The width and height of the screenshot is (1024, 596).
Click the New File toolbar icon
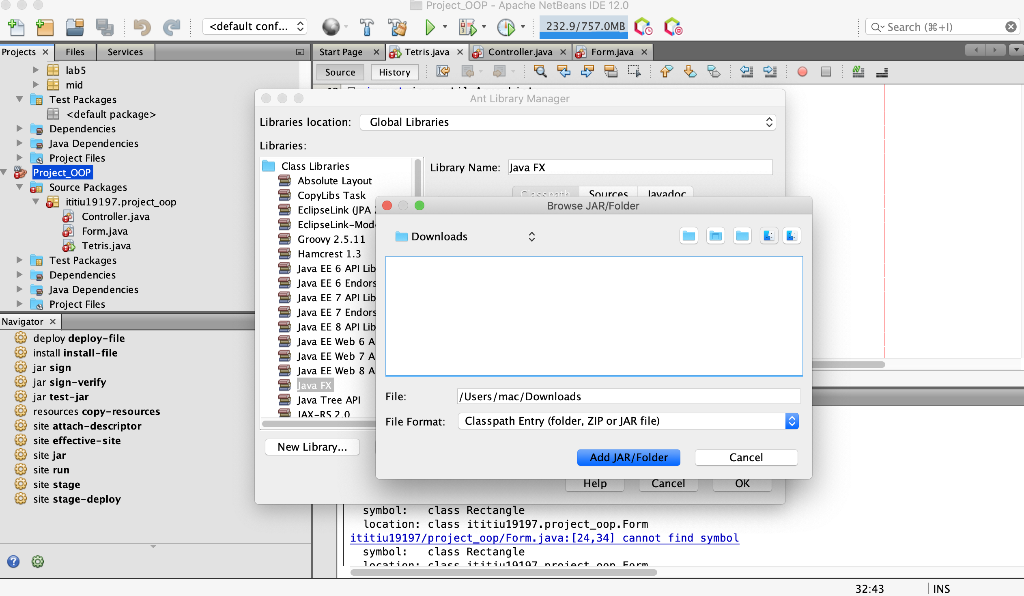(16, 27)
